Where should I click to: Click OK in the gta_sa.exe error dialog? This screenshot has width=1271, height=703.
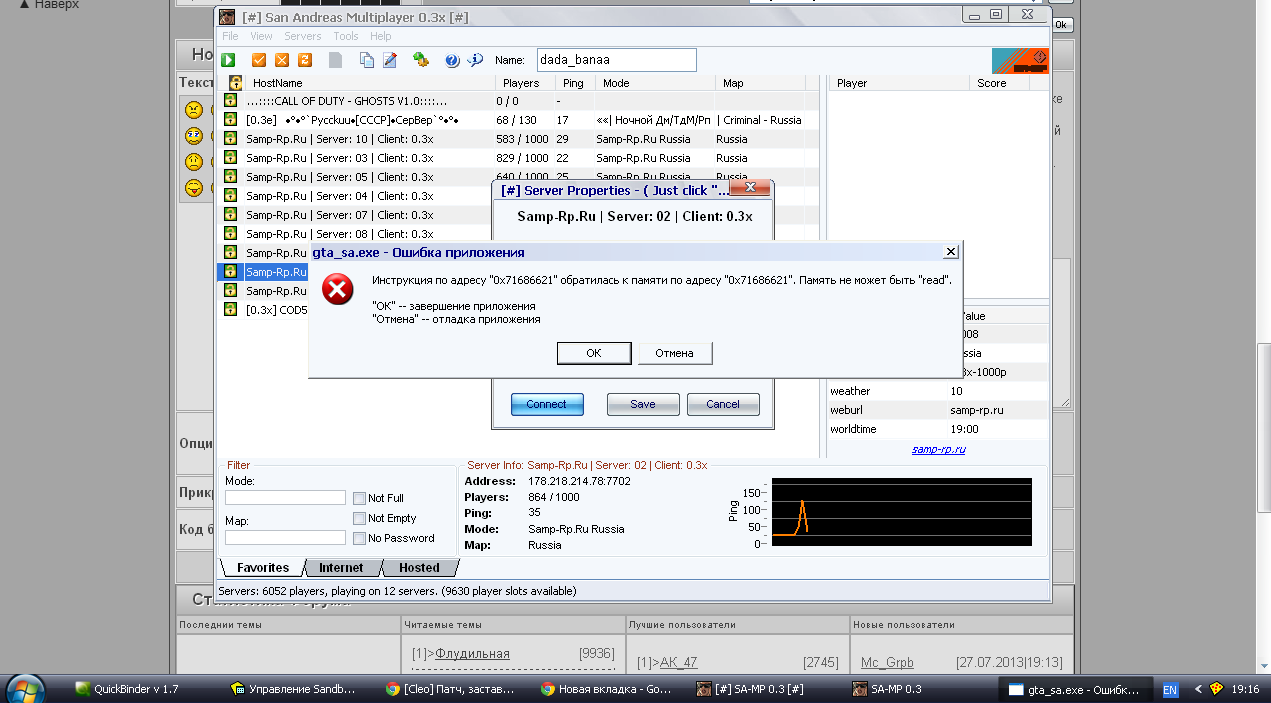[594, 353]
